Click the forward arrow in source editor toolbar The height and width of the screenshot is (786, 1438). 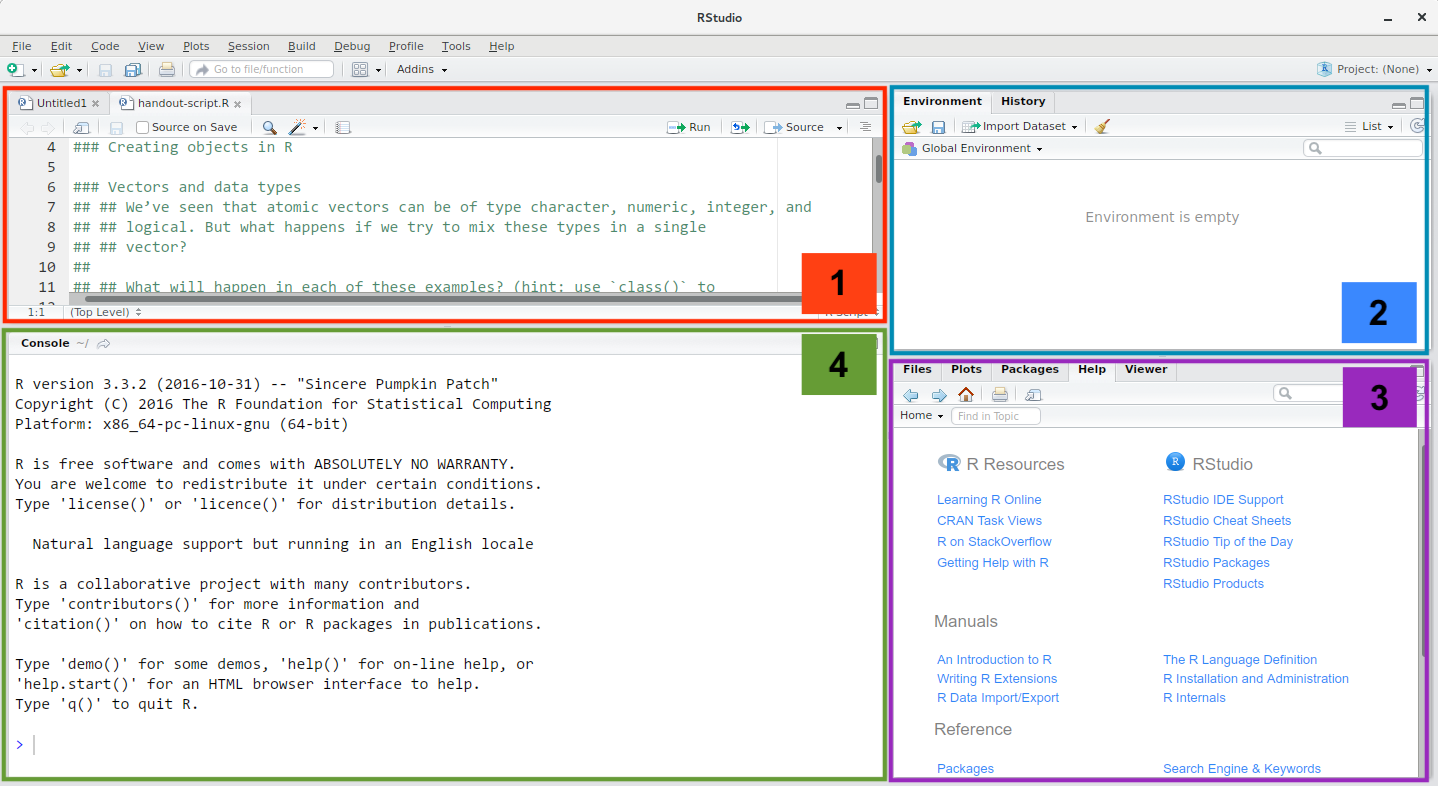point(47,127)
